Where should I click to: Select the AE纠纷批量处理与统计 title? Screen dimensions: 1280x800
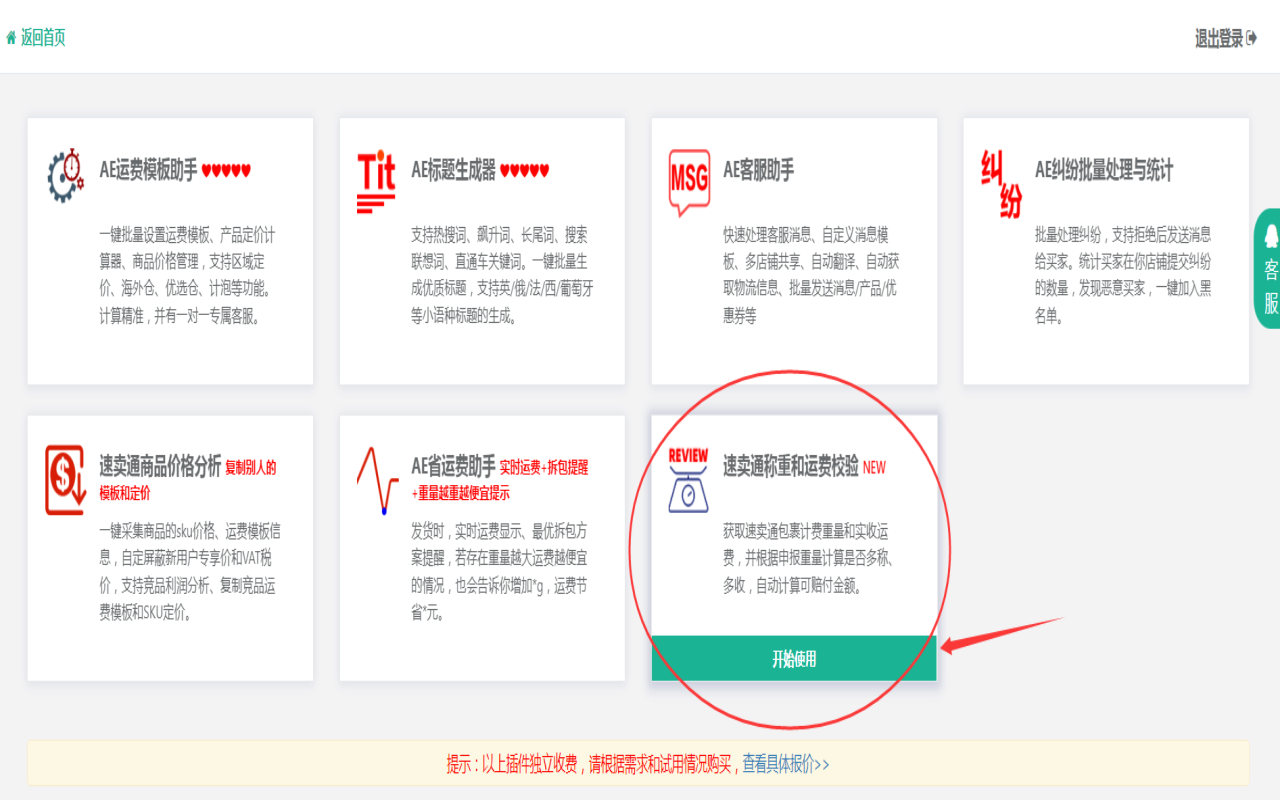(x=1104, y=170)
